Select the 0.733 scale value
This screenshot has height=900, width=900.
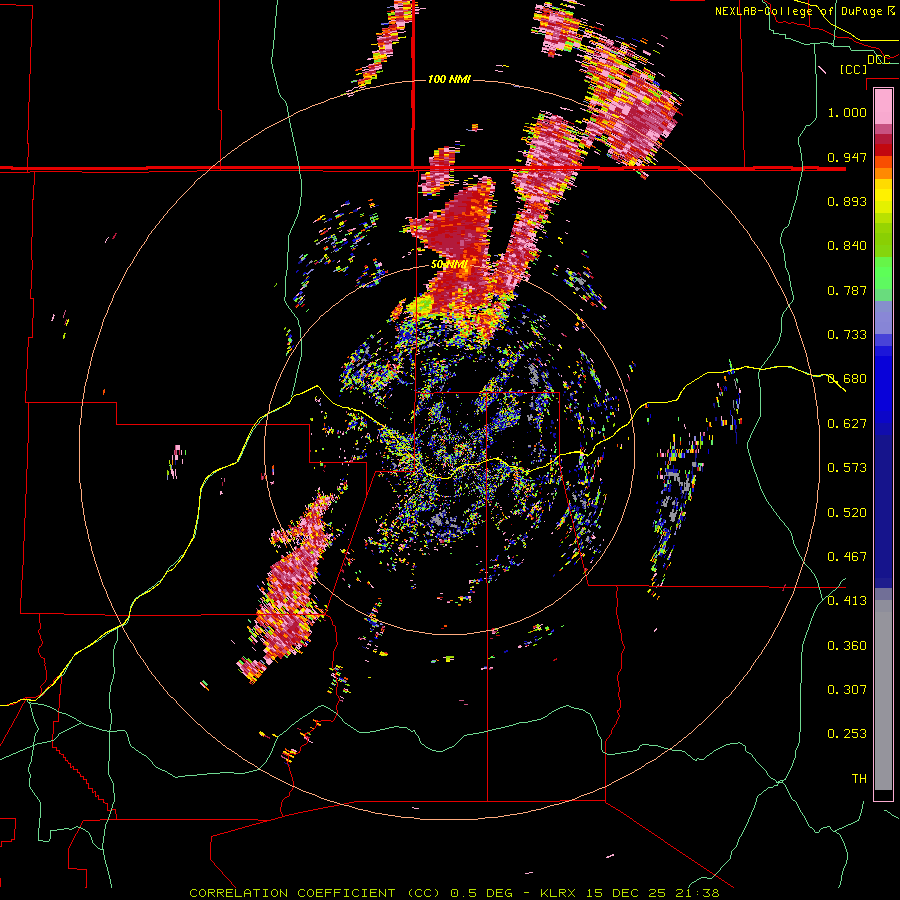coord(847,335)
